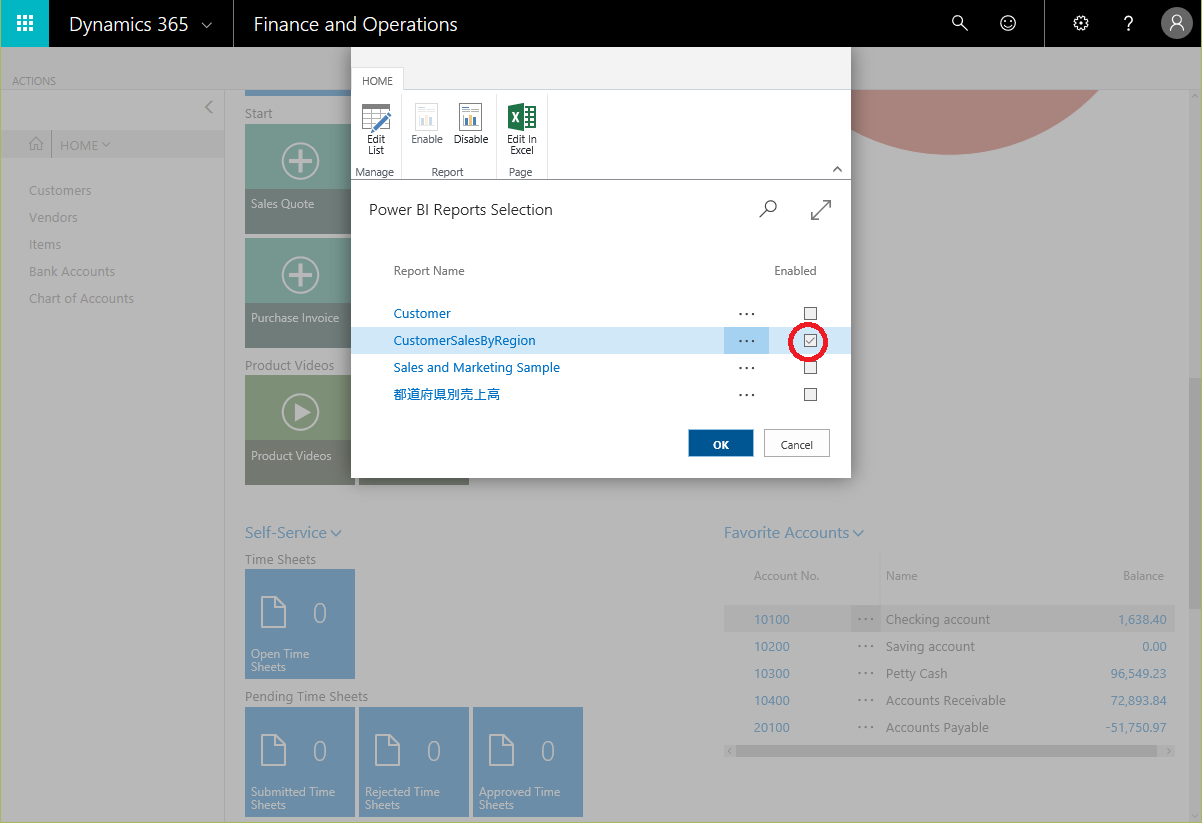Open more options for CustomerSalesByRegion report
Screen dimensions: 1202x823
click(x=746, y=341)
